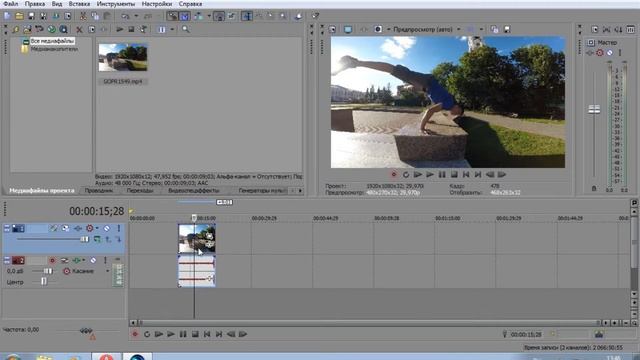Switch to the 'Генераторы мульт' tab
Image resolution: width=640 pixels, height=360 pixels.
[262, 191]
